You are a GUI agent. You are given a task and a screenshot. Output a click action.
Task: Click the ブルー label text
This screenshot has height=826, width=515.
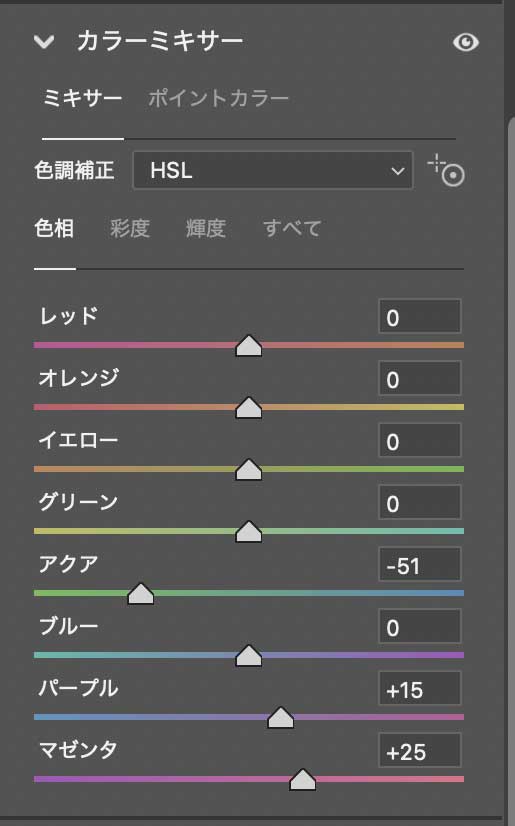[68, 626]
